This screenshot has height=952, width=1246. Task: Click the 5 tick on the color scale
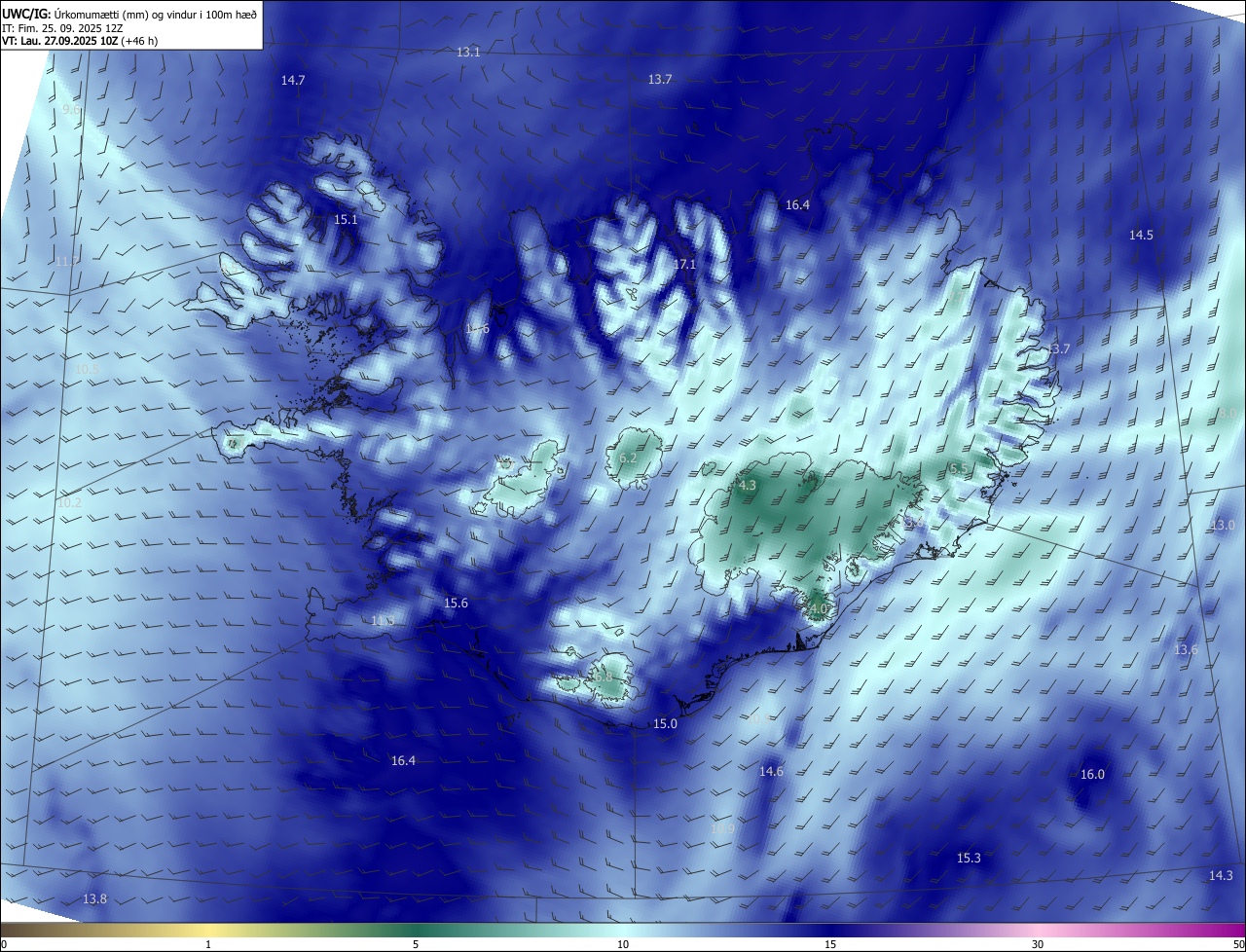point(416,944)
